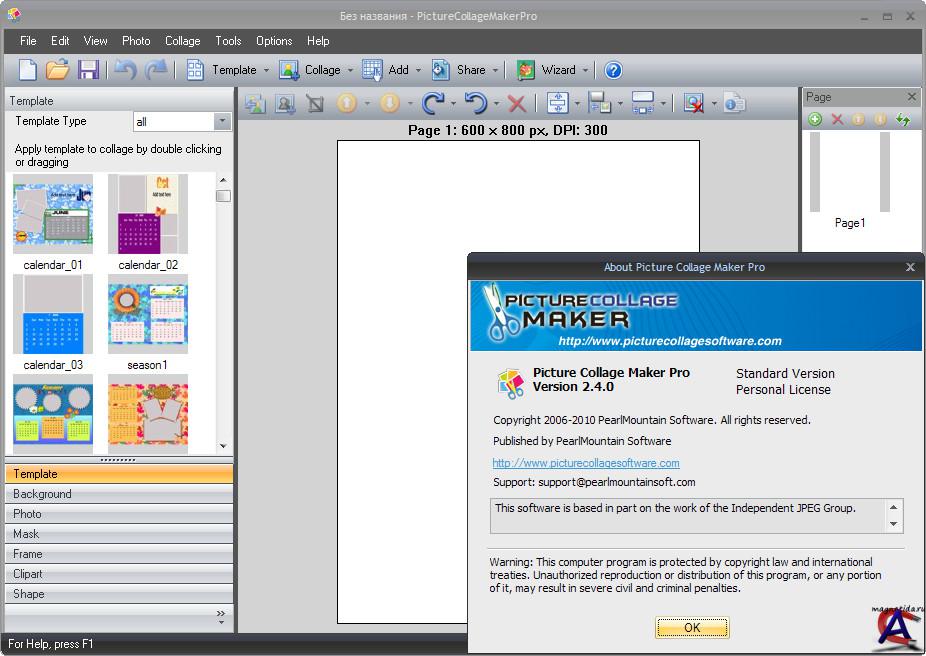This screenshot has height=656, width=926.
Task: Open the Template Type dropdown
Action: pos(222,122)
